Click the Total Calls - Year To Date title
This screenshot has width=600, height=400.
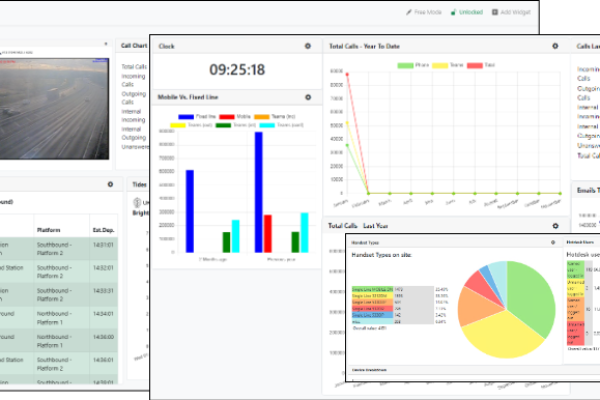coord(364,46)
